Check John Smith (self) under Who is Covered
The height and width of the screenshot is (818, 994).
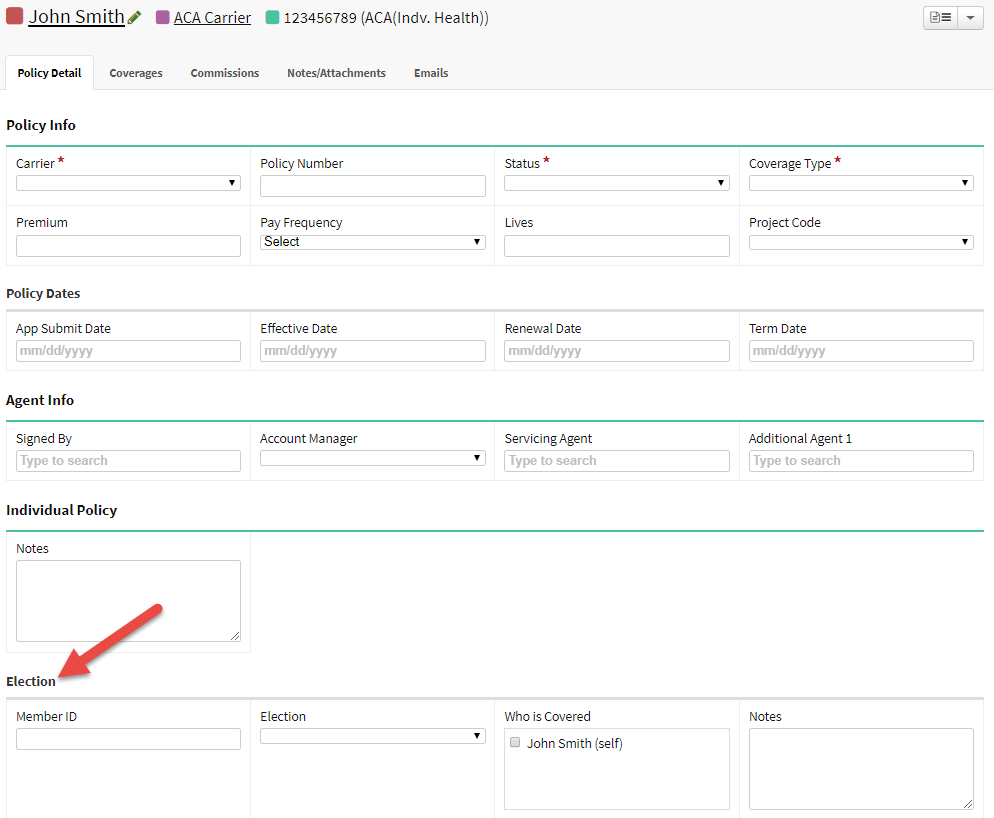pyautogui.click(x=515, y=742)
